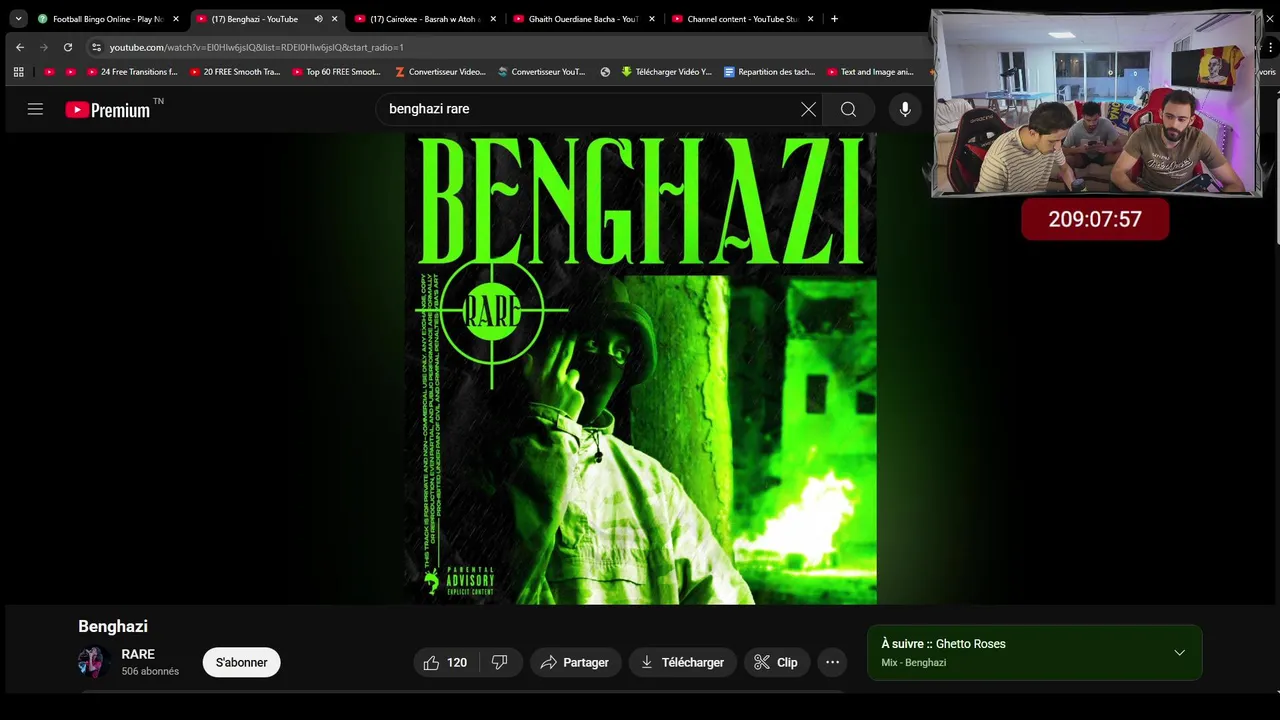Download the video with Télécharger
Viewport: 1280px width, 720px height.
click(683, 662)
